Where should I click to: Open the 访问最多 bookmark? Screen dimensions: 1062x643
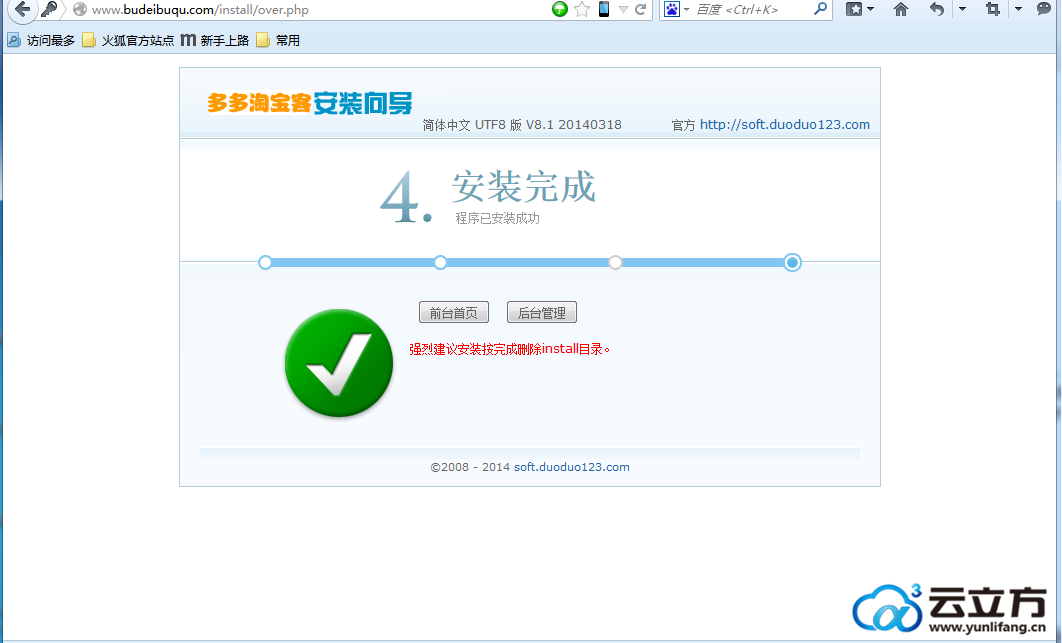[x=41, y=41]
